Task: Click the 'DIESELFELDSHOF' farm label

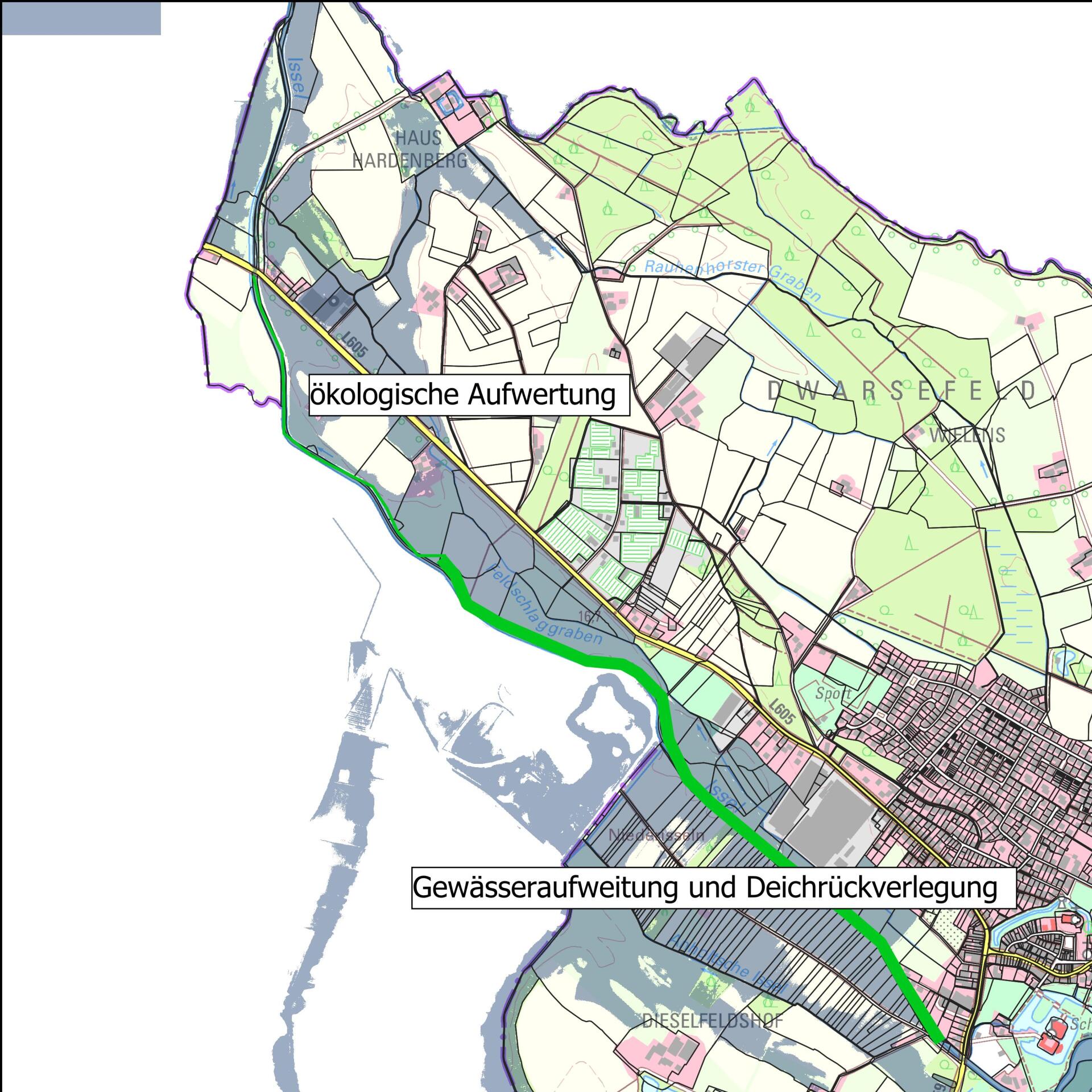Action: [712, 1021]
